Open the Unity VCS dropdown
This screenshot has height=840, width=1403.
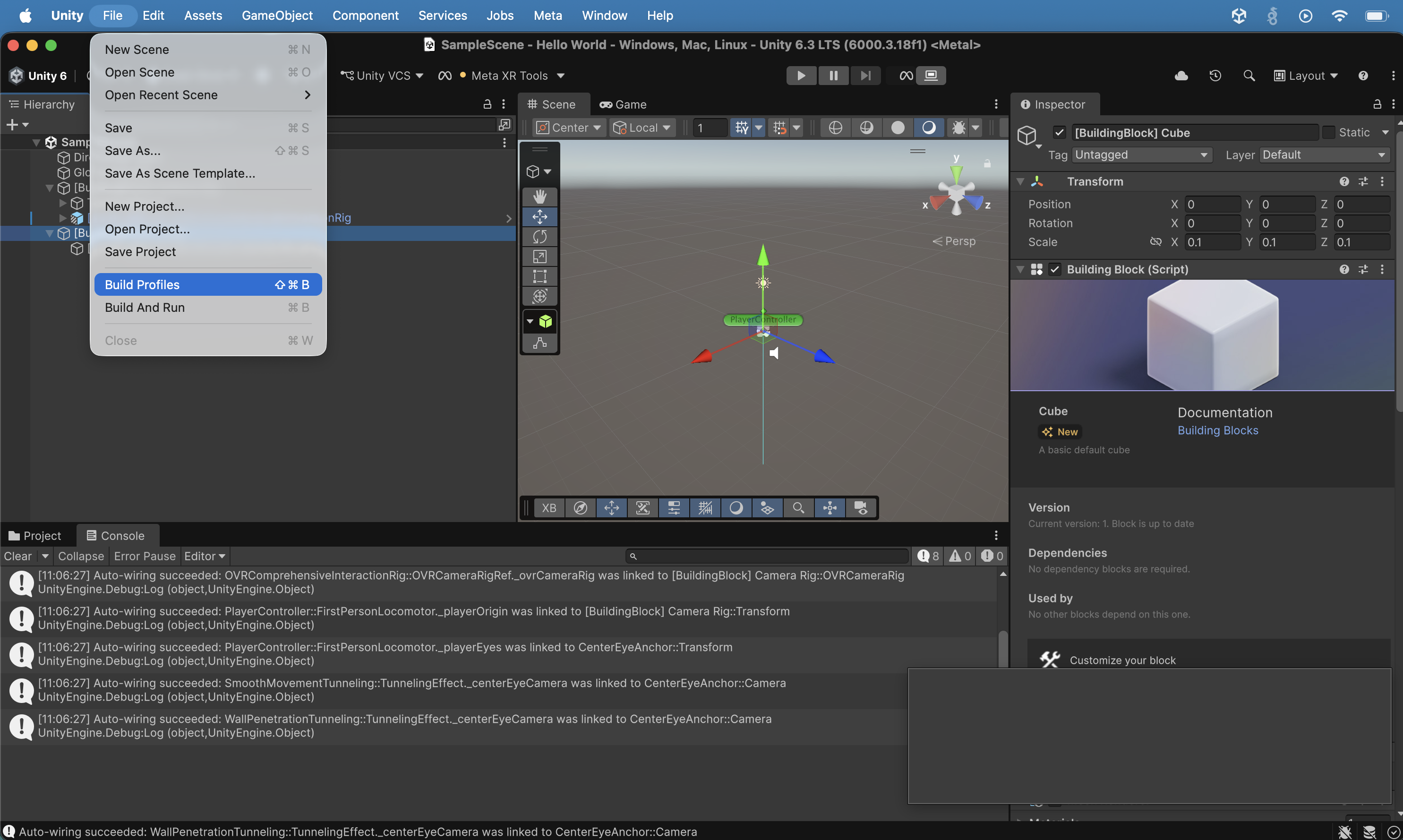tap(382, 75)
